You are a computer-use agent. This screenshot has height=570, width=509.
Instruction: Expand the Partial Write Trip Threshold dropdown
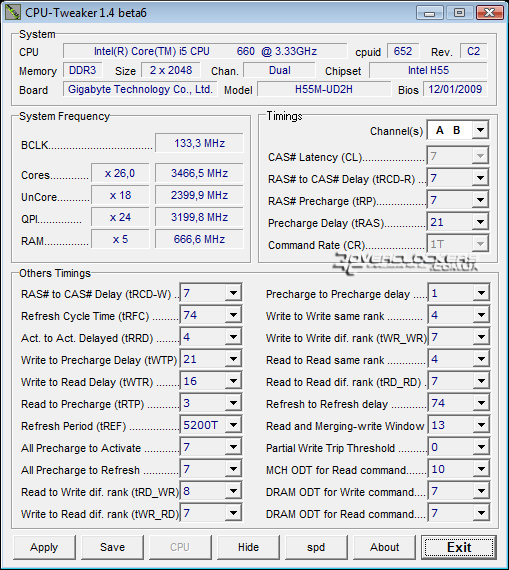[481, 447]
